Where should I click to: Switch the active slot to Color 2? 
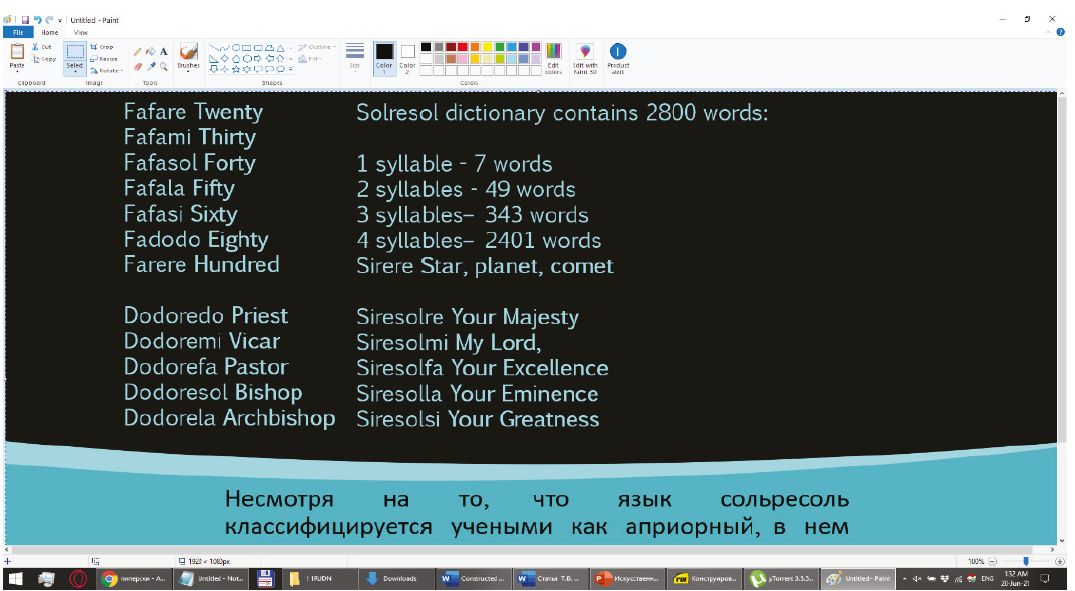(407, 56)
